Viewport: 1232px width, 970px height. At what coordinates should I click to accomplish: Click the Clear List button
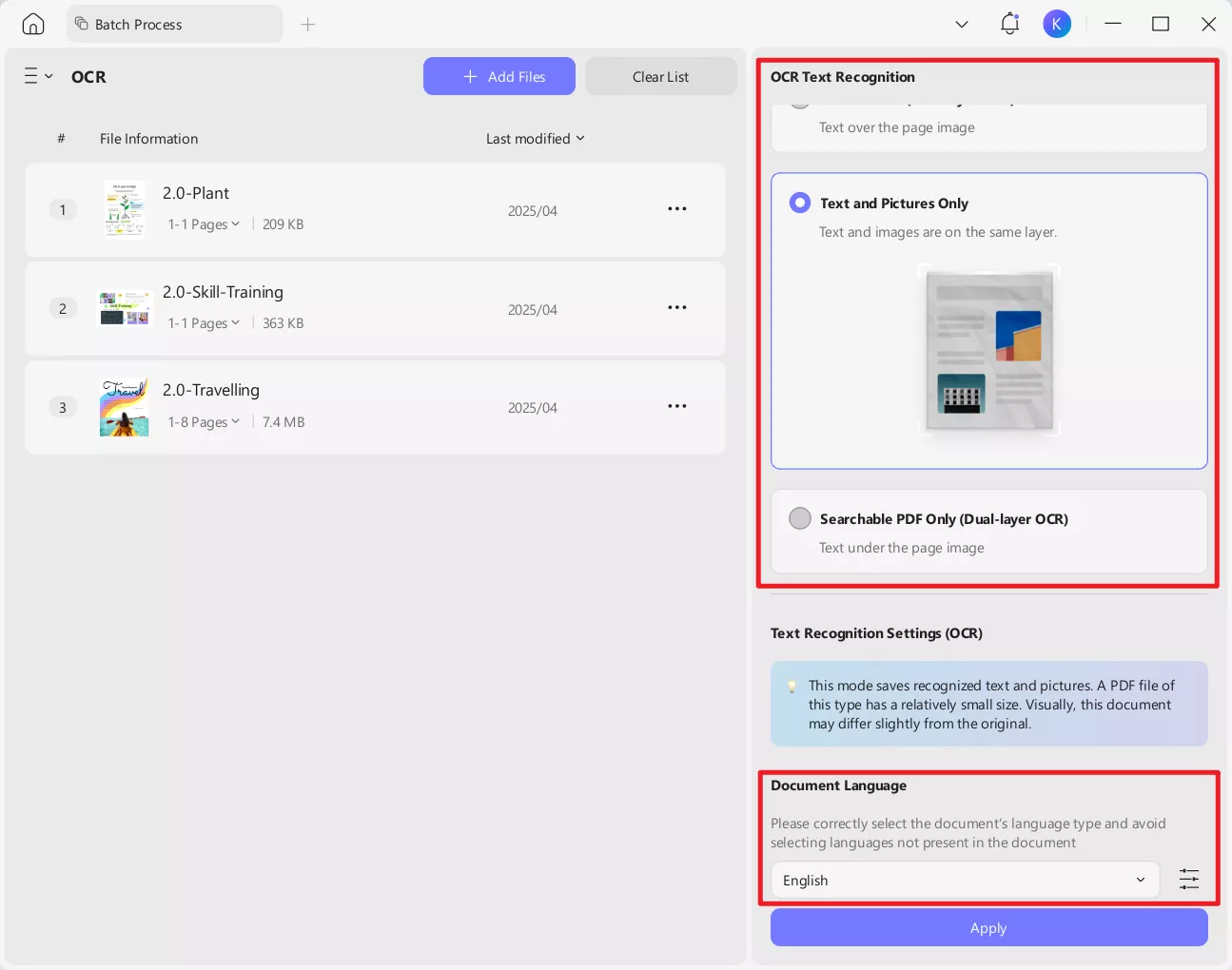point(661,76)
